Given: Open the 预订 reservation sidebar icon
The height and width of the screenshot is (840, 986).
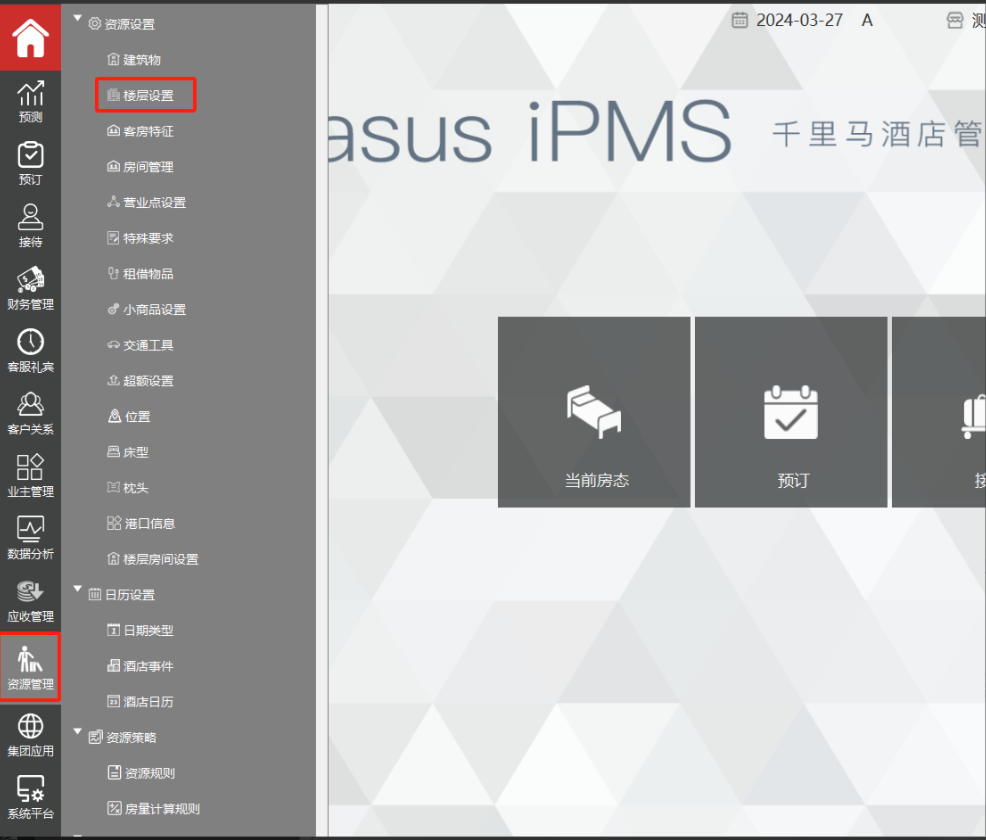Looking at the screenshot, I should click(x=30, y=163).
